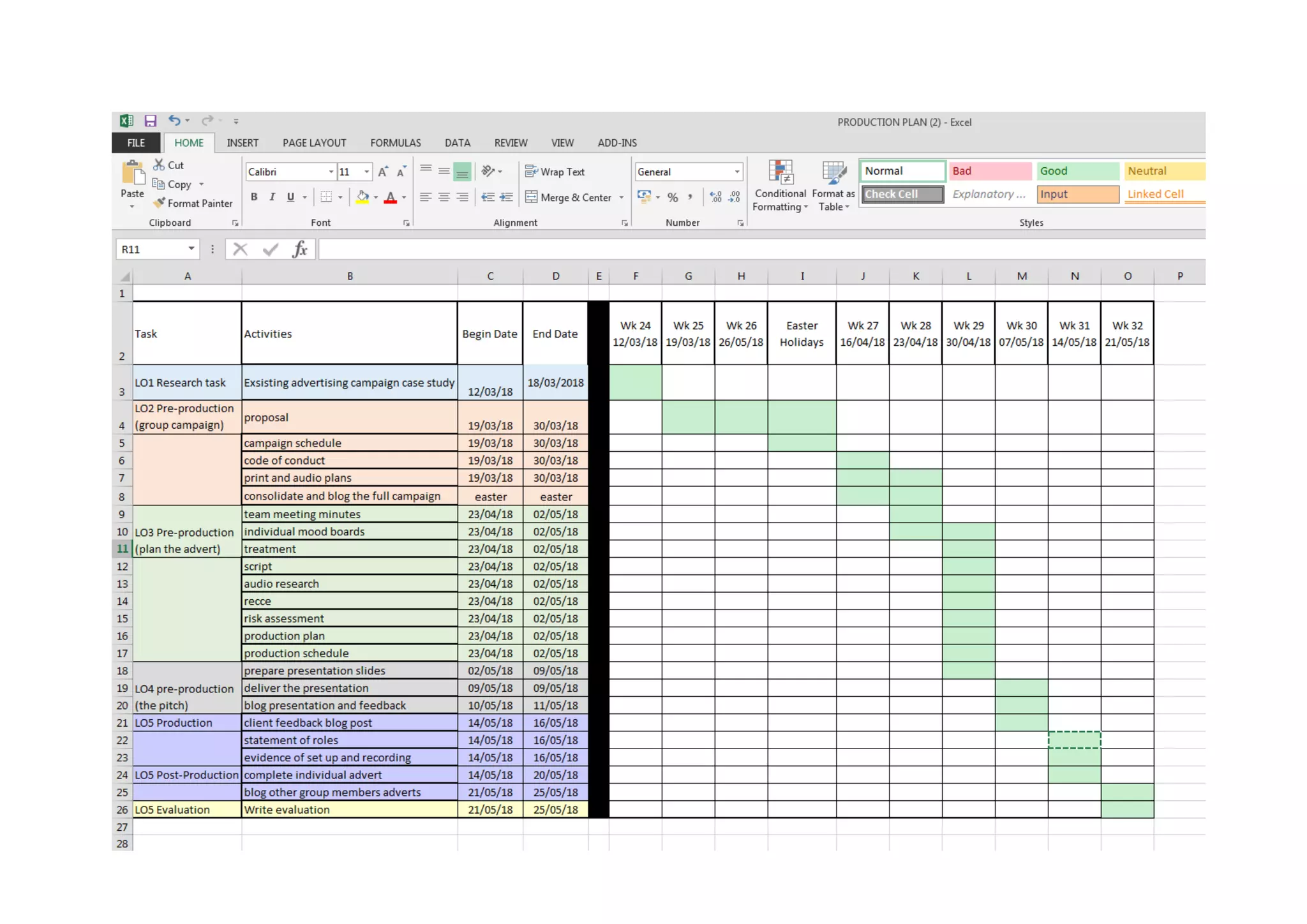Increase font size with the large A icon
The width and height of the screenshot is (1307, 924).
pyautogui.click(x=382, y=172)
